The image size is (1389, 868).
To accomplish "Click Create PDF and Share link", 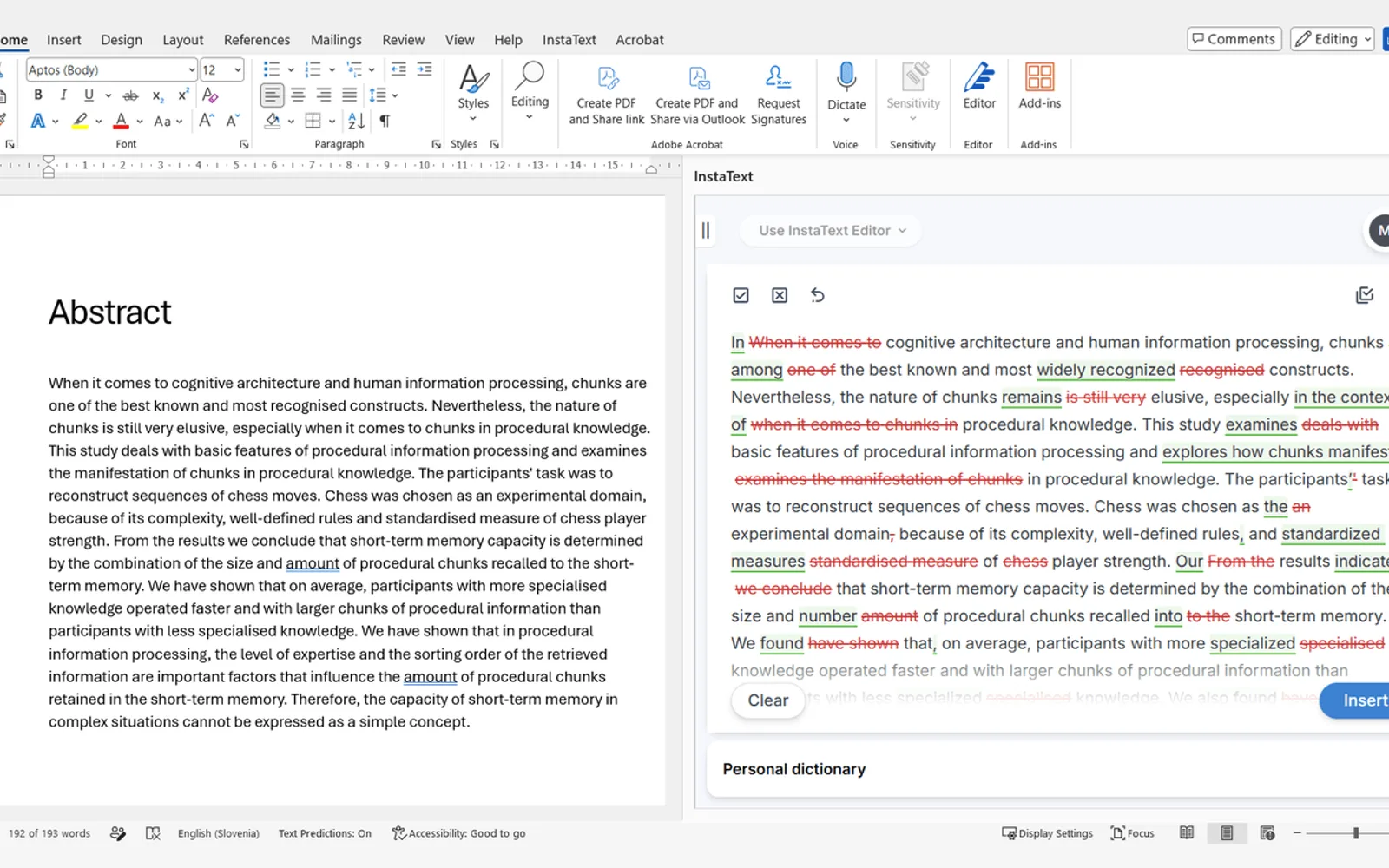I will point(607,95).
